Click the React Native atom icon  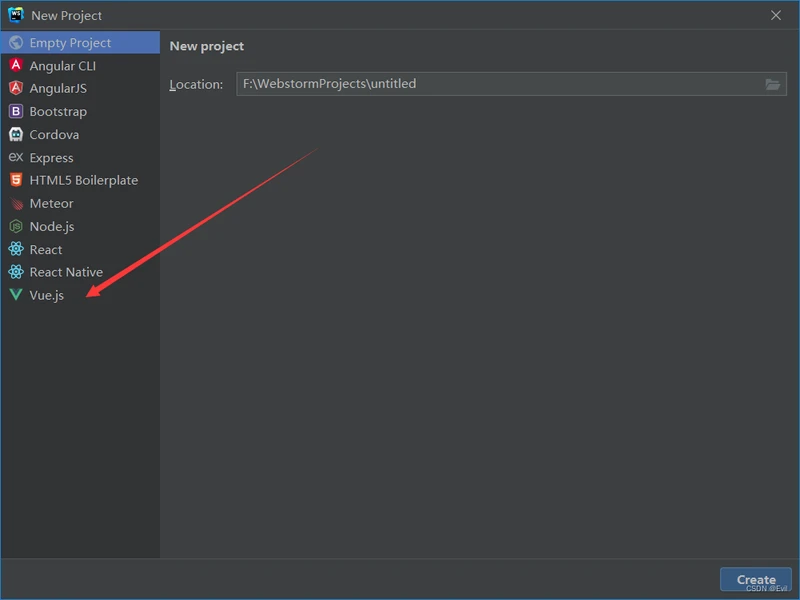tap(16, 272)
